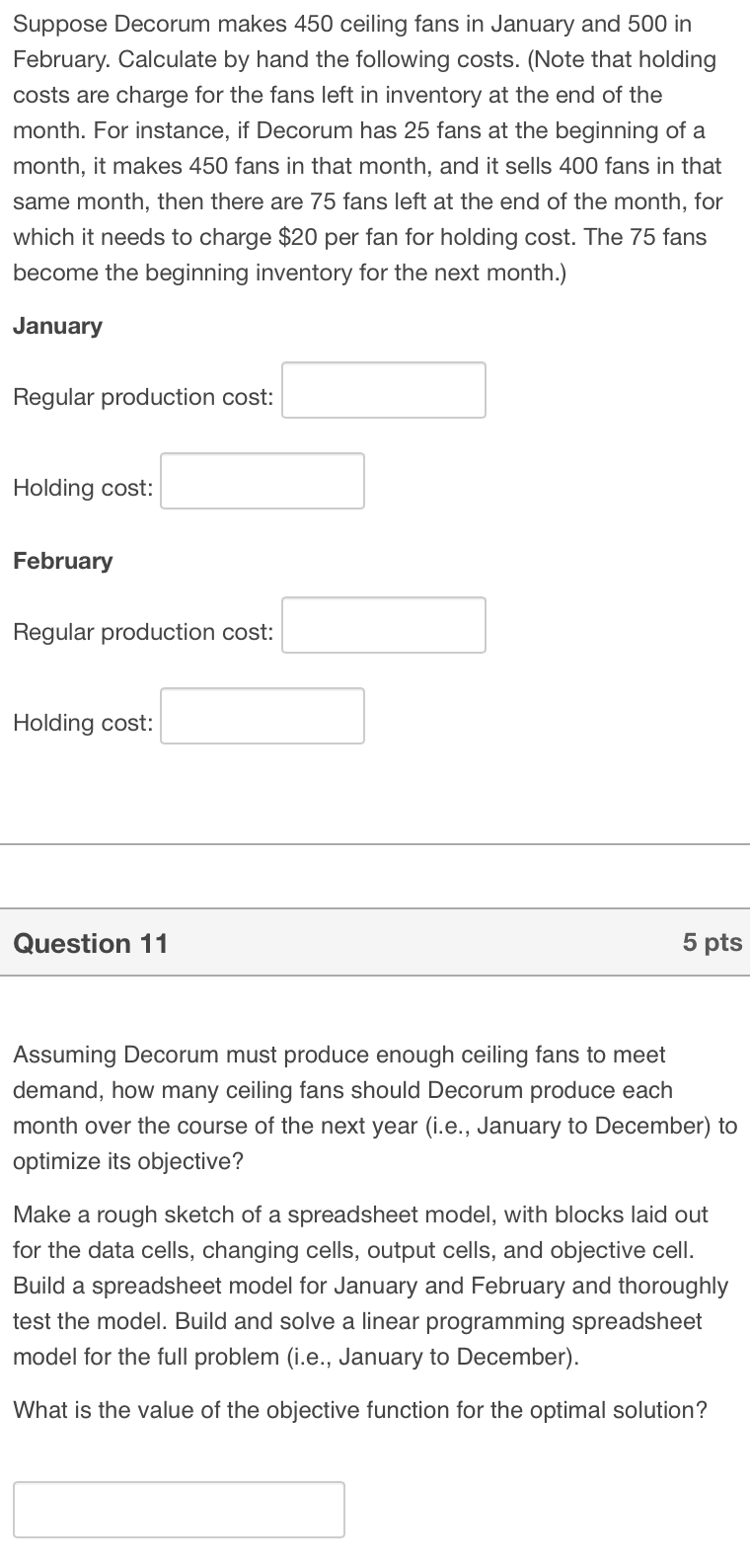Click the January section heading
Image resolution: width=750 pixels, height=1568 pixels.
57,326
